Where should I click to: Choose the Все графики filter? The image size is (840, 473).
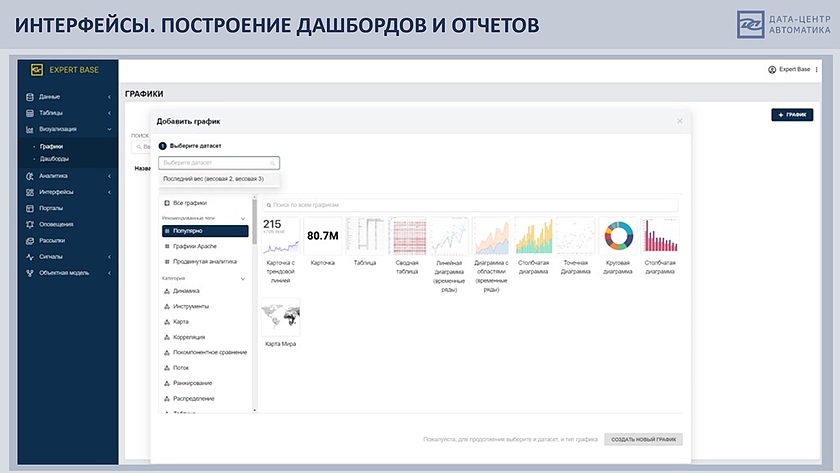193,203
